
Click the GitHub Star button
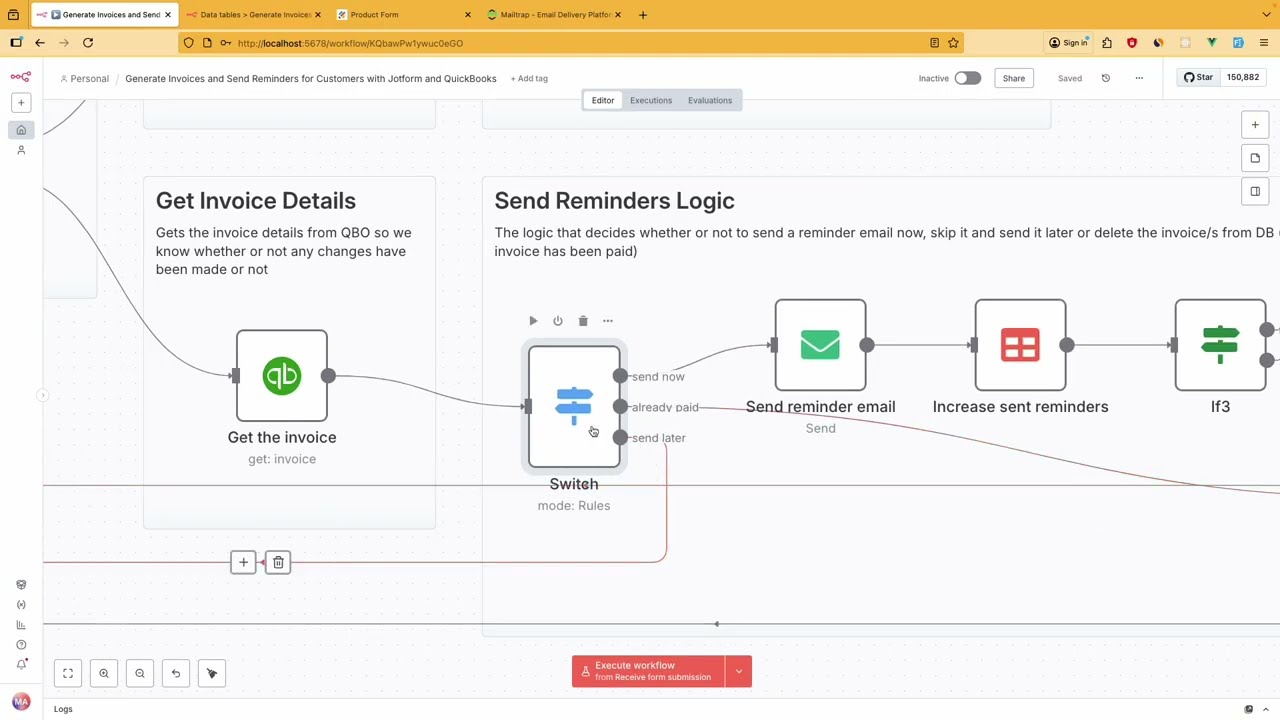[1198, 77]
